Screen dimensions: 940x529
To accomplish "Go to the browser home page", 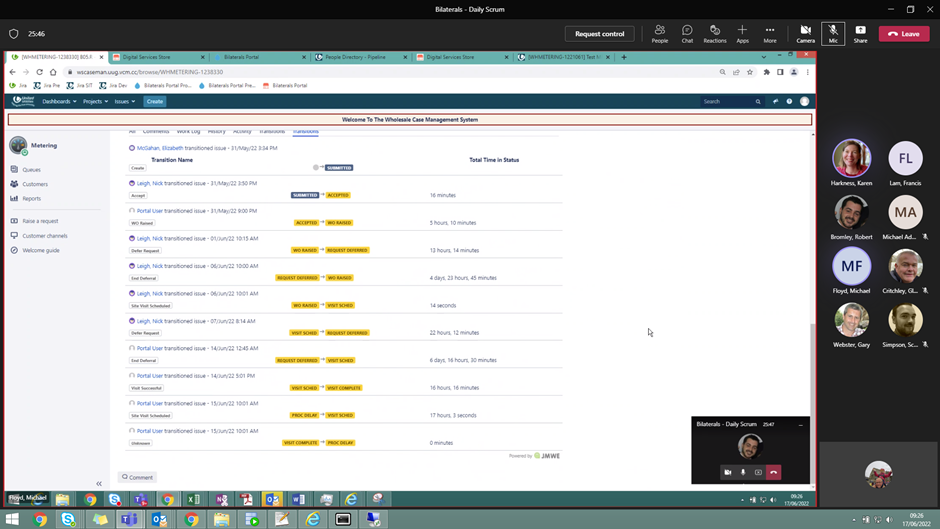I will click(x=53, y=72).
